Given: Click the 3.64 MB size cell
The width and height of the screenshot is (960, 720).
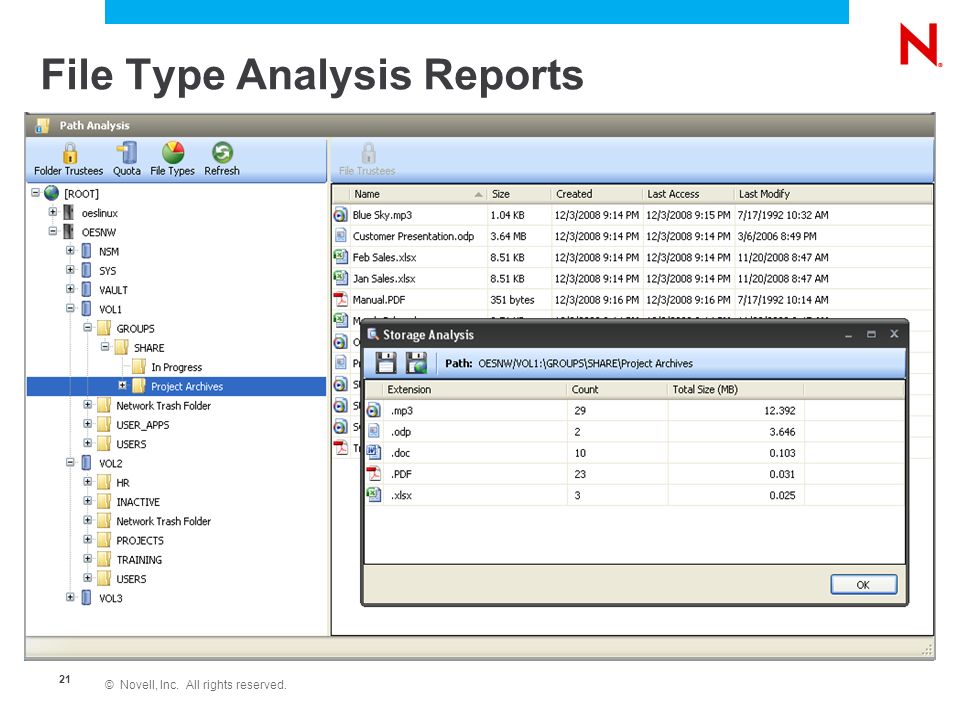Looking at the screenshot, I should click(508, 236).
